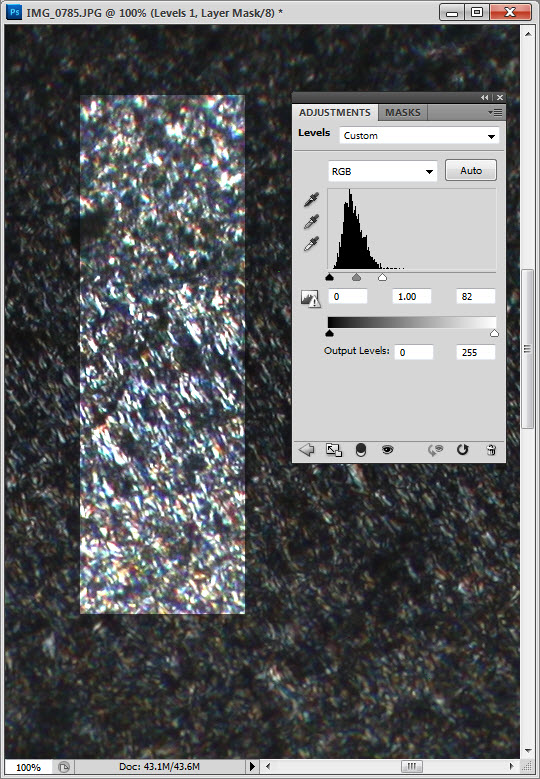Viewport: 540px width, 779px height.
Task: Switch to the MASKS tab
Action: click(402, 113)
